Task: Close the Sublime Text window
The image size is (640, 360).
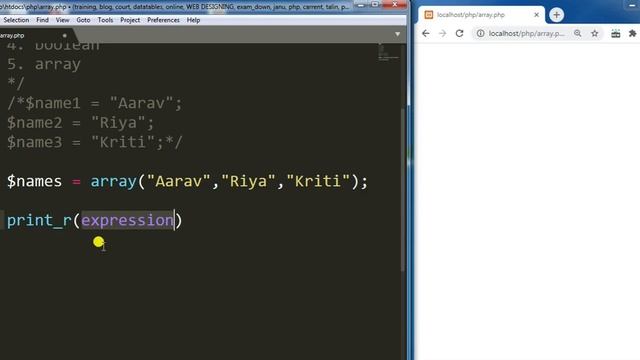Action: pyautogui.click(x=395, y=5)
